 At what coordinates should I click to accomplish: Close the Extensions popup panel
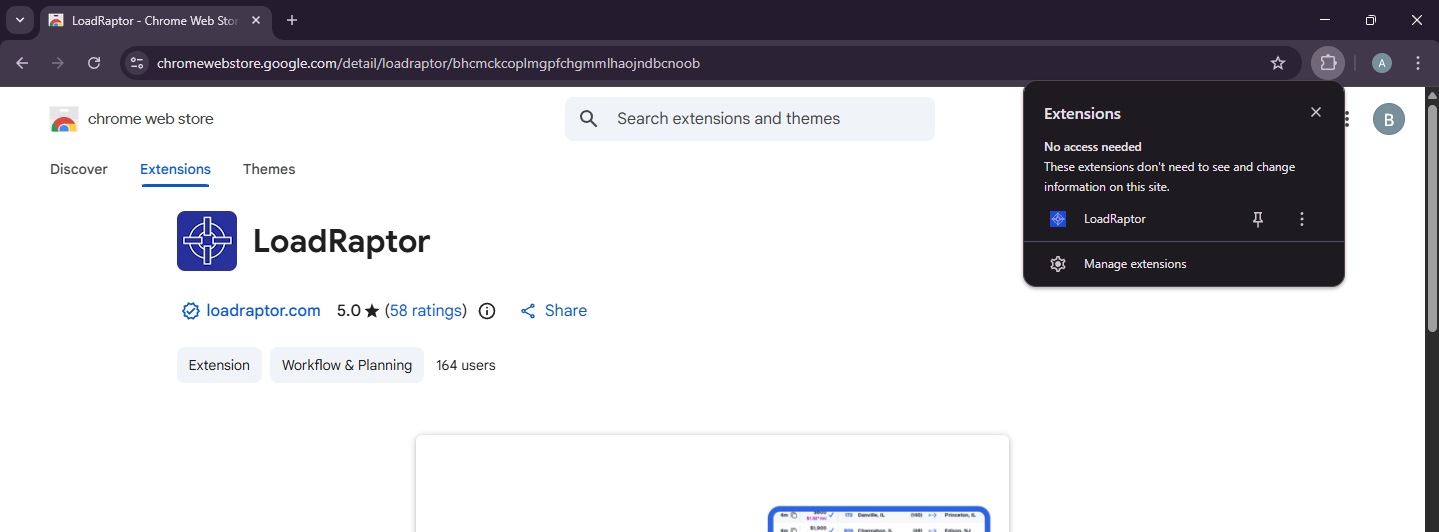pyautogui.click(x=1316, y=113)
